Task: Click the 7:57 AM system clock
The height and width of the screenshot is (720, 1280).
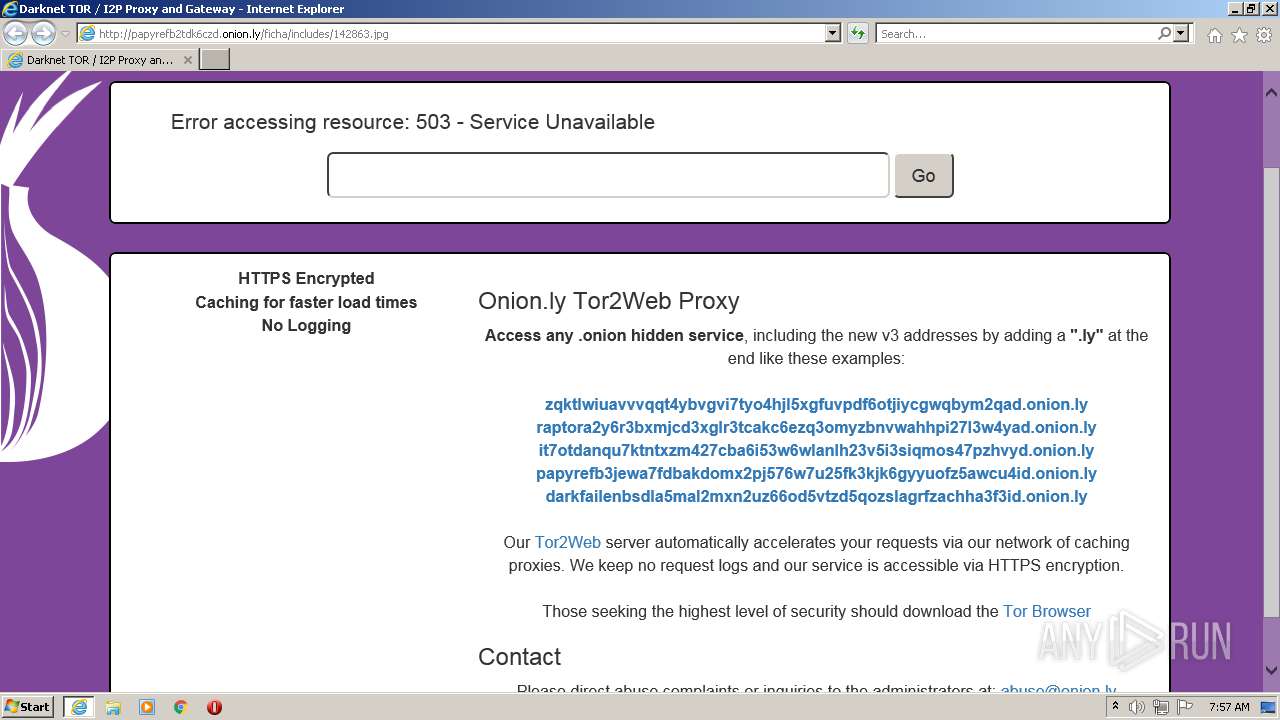Action: coord(1229,707)
